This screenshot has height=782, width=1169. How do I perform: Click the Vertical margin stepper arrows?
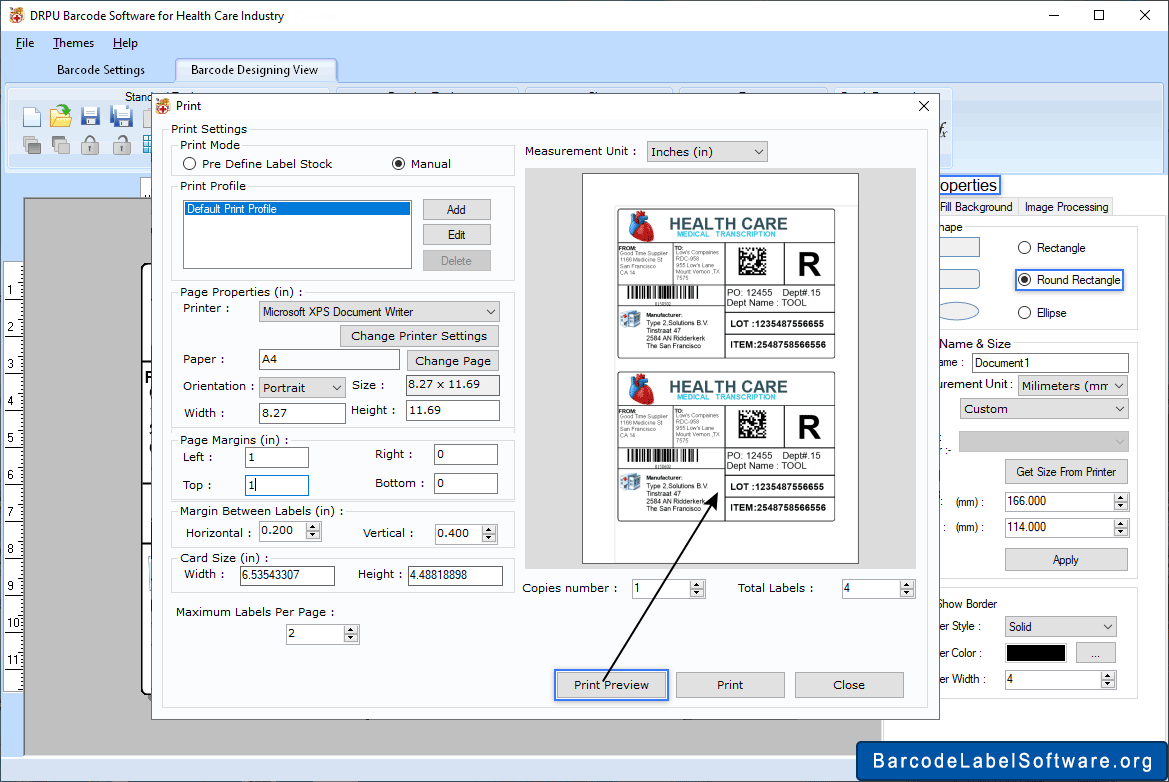tap(489, 534)
